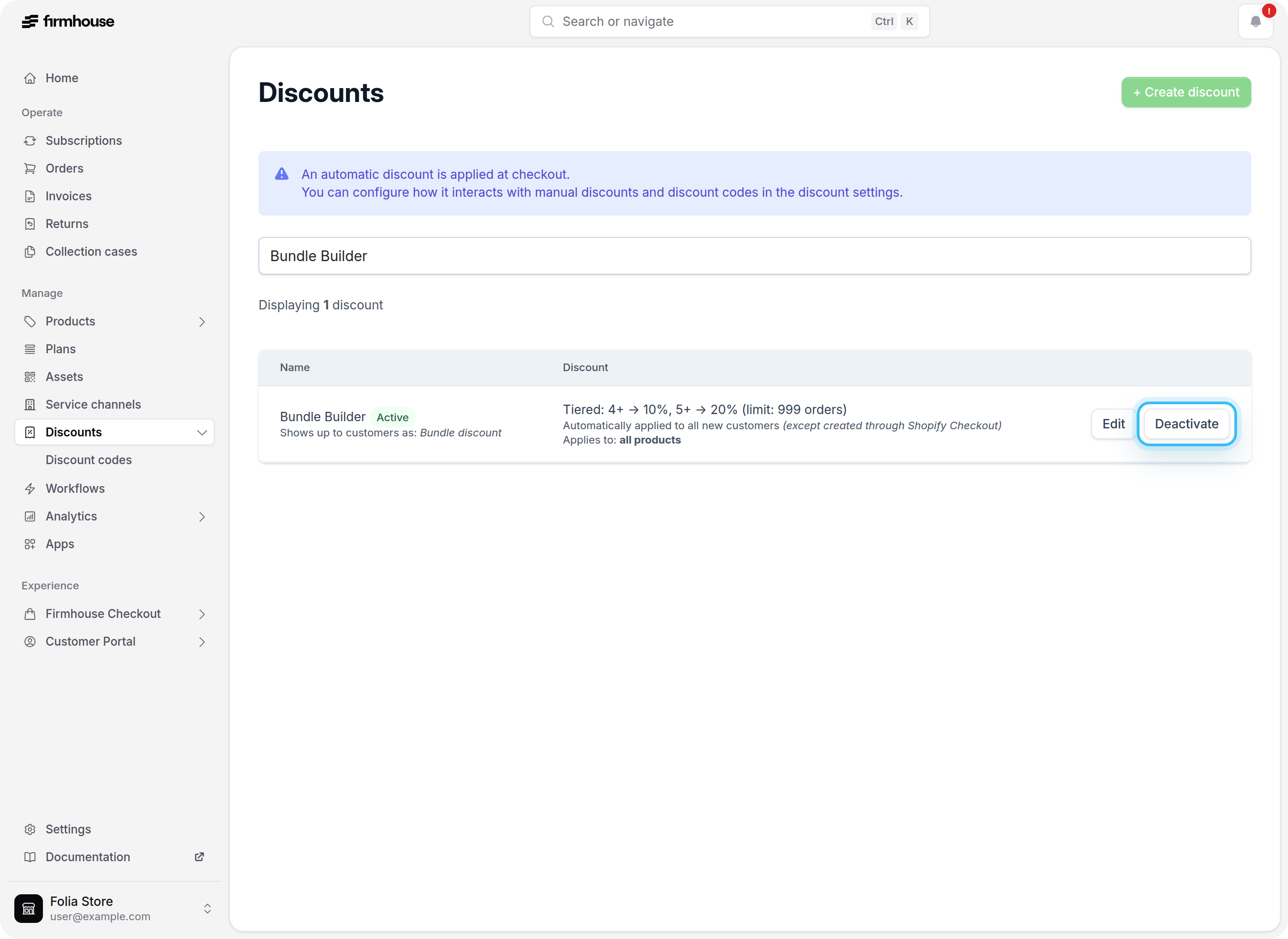Click the Firmhouse logo
This screenshot has height=939, width=1288.
[x=68, y=21]
